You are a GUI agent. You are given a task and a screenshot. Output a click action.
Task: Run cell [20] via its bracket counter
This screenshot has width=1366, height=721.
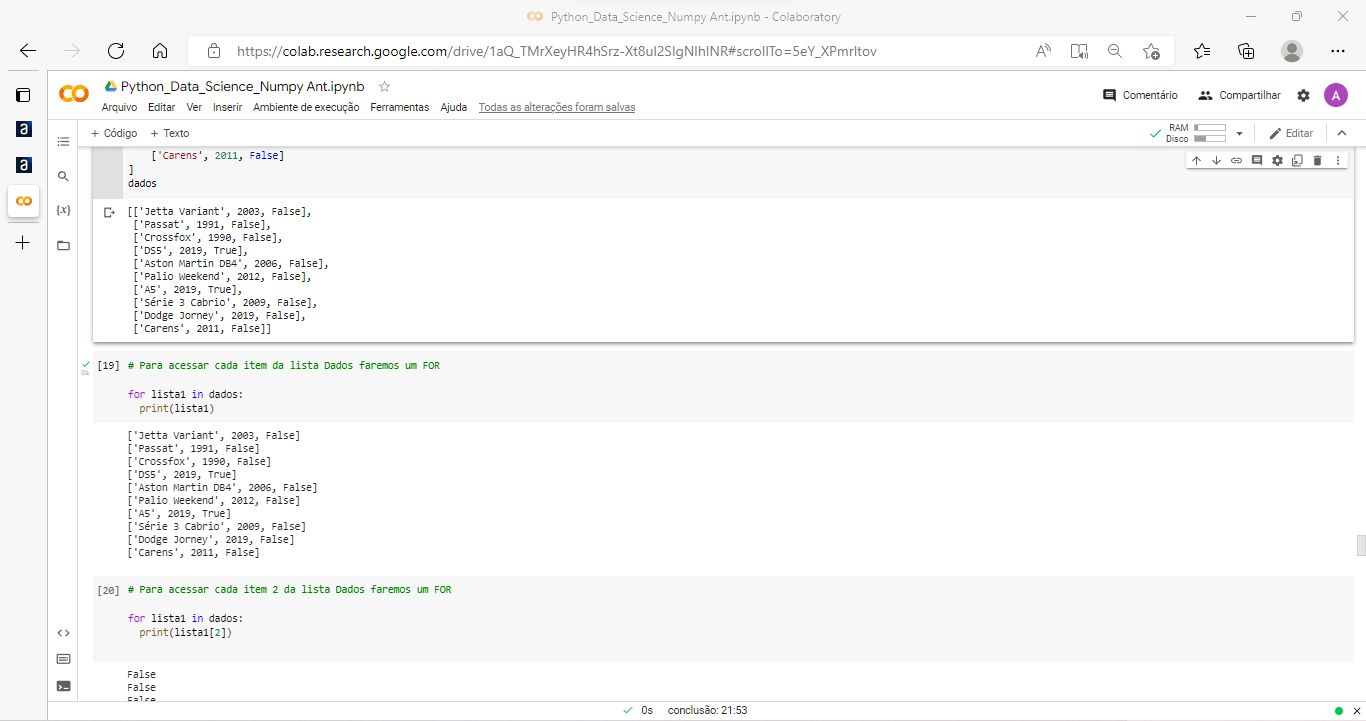[108, 590]
